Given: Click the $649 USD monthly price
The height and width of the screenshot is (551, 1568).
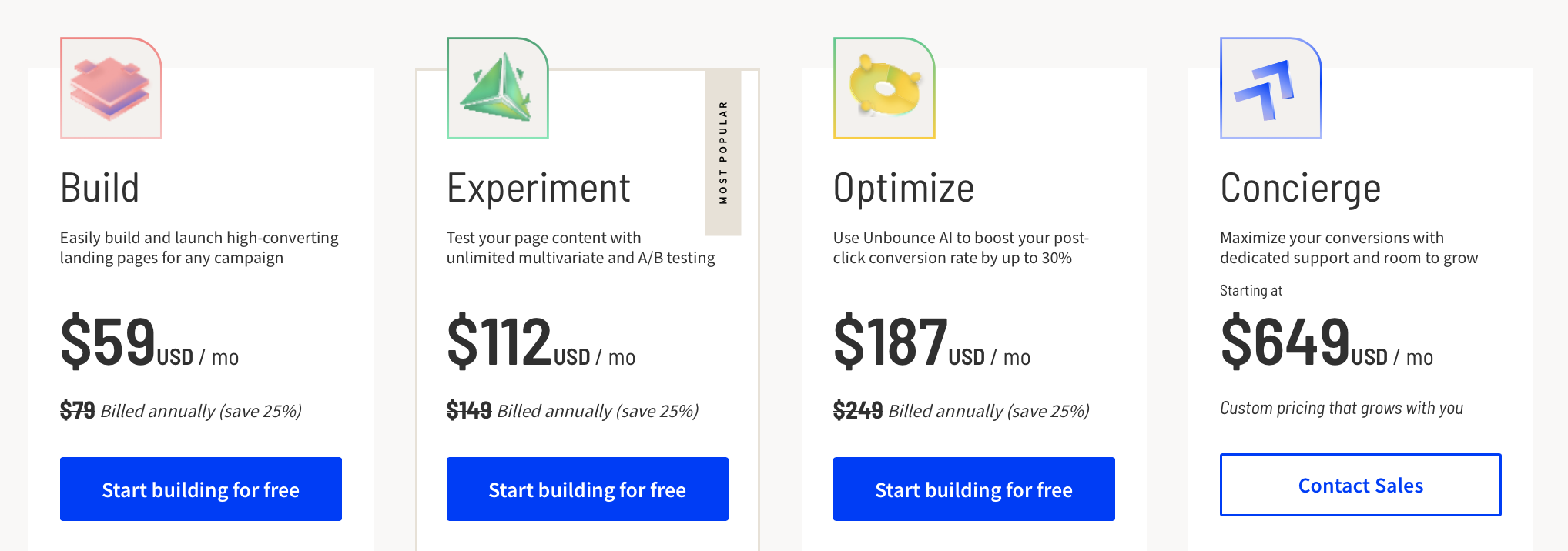Looking at the screenshot, I should (1326, 342).
